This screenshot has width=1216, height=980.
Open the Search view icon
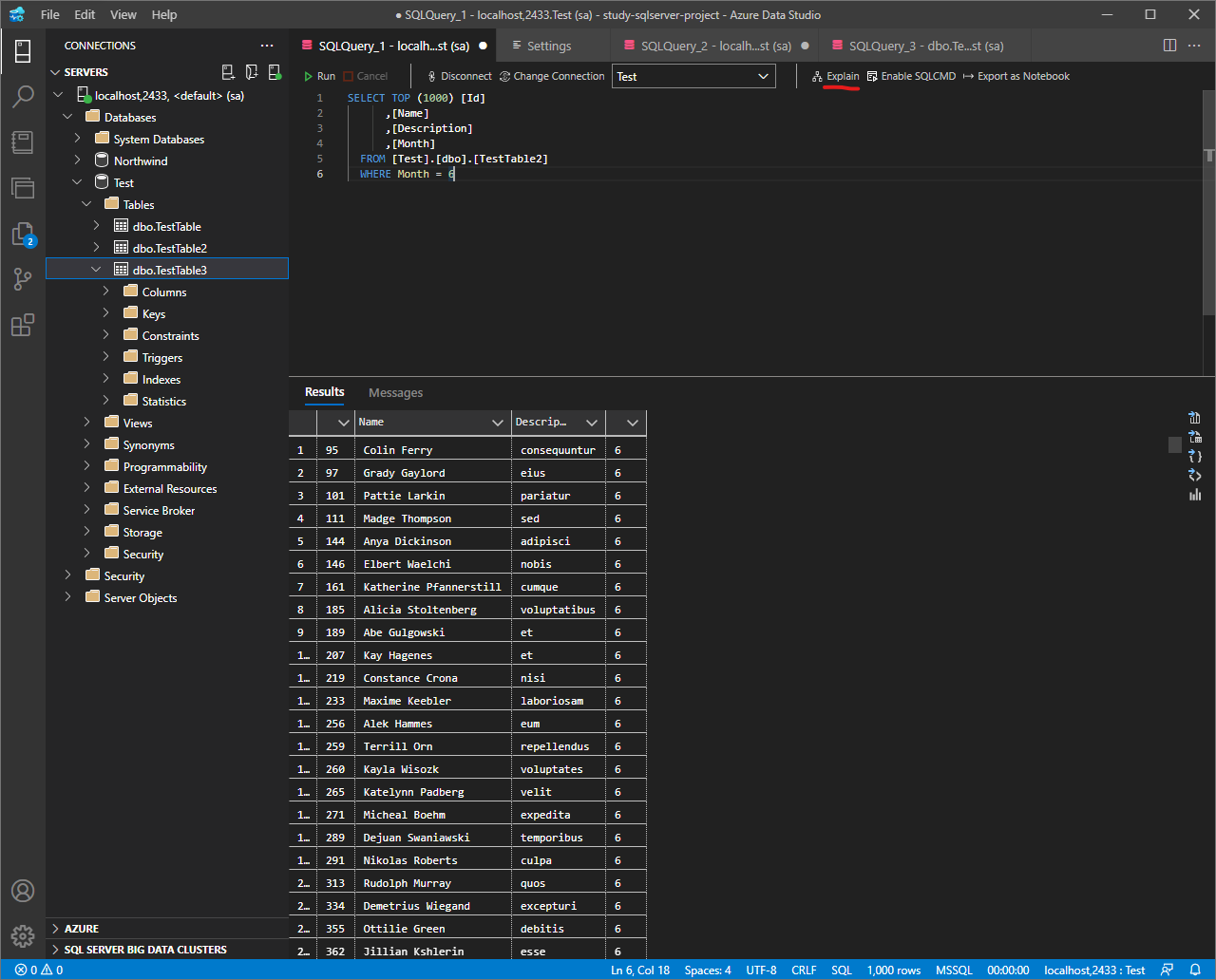coord(23,96)
